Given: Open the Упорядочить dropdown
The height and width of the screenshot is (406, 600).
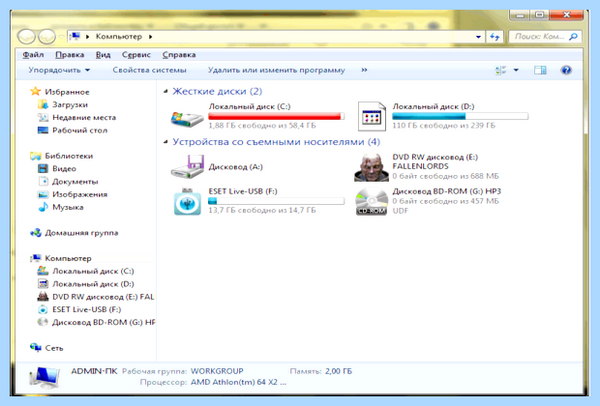Looking at the screenshot, I should tap(59, 70).
